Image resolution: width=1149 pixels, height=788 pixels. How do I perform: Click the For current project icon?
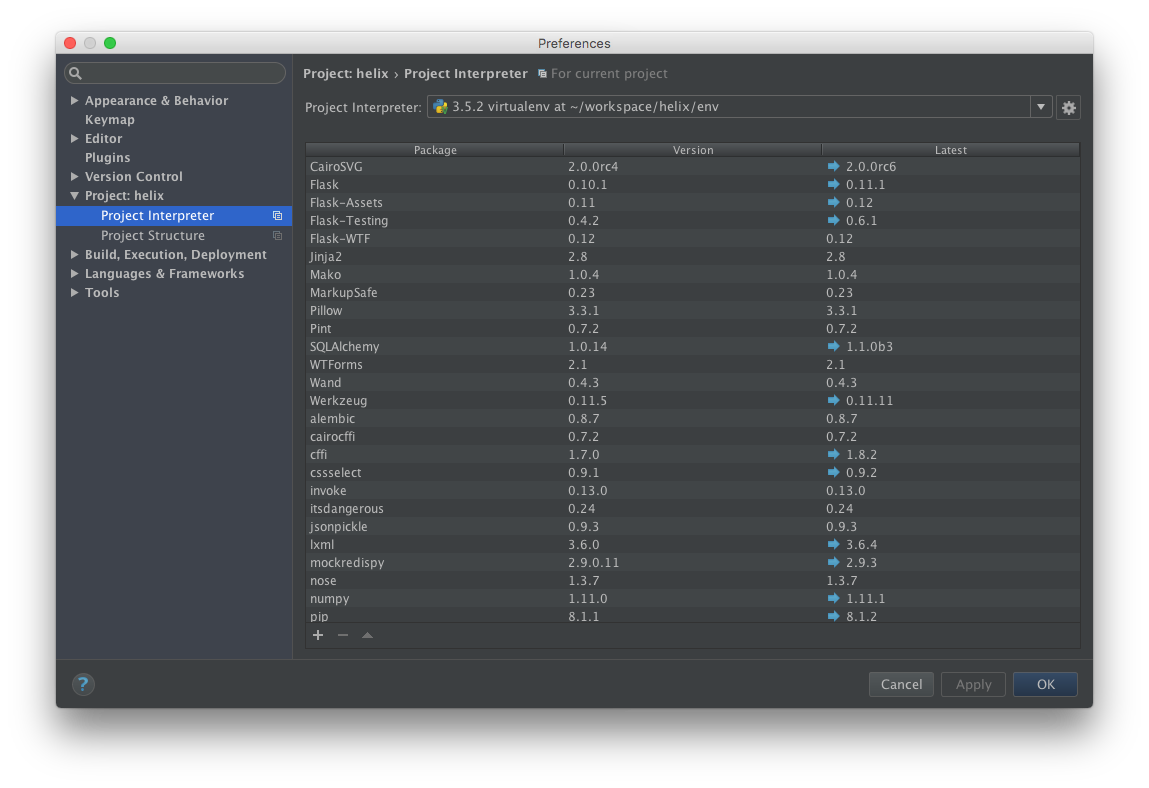542,73
